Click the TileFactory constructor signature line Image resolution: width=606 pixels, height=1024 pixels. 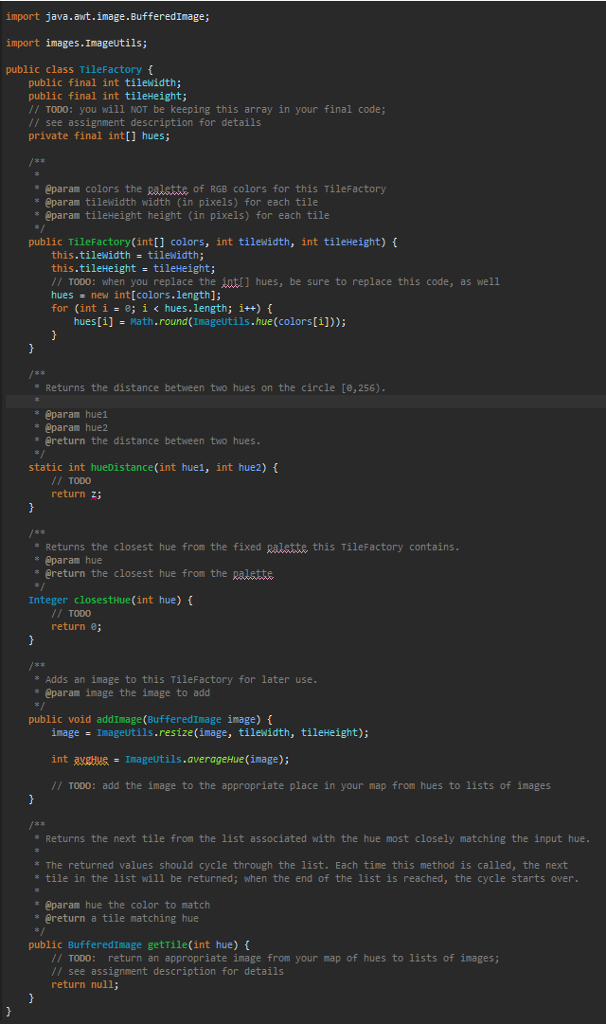(213, 242)
